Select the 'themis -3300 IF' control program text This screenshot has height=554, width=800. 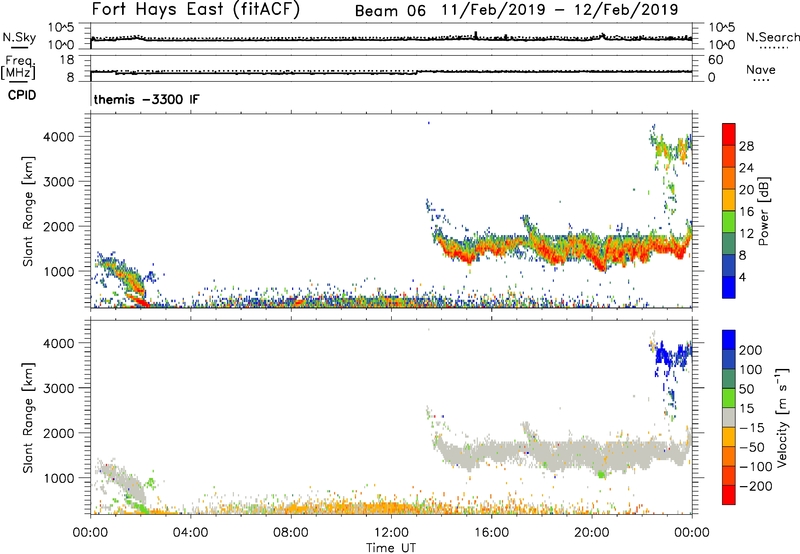pos(146,99)
